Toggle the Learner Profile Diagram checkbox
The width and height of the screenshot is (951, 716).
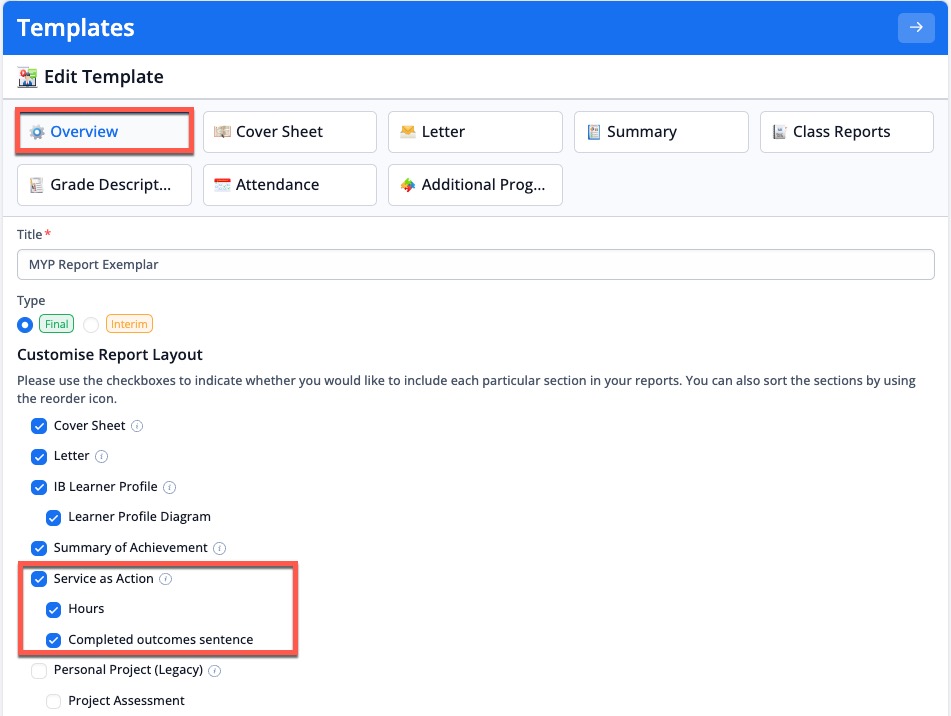(x=54, y=517)
